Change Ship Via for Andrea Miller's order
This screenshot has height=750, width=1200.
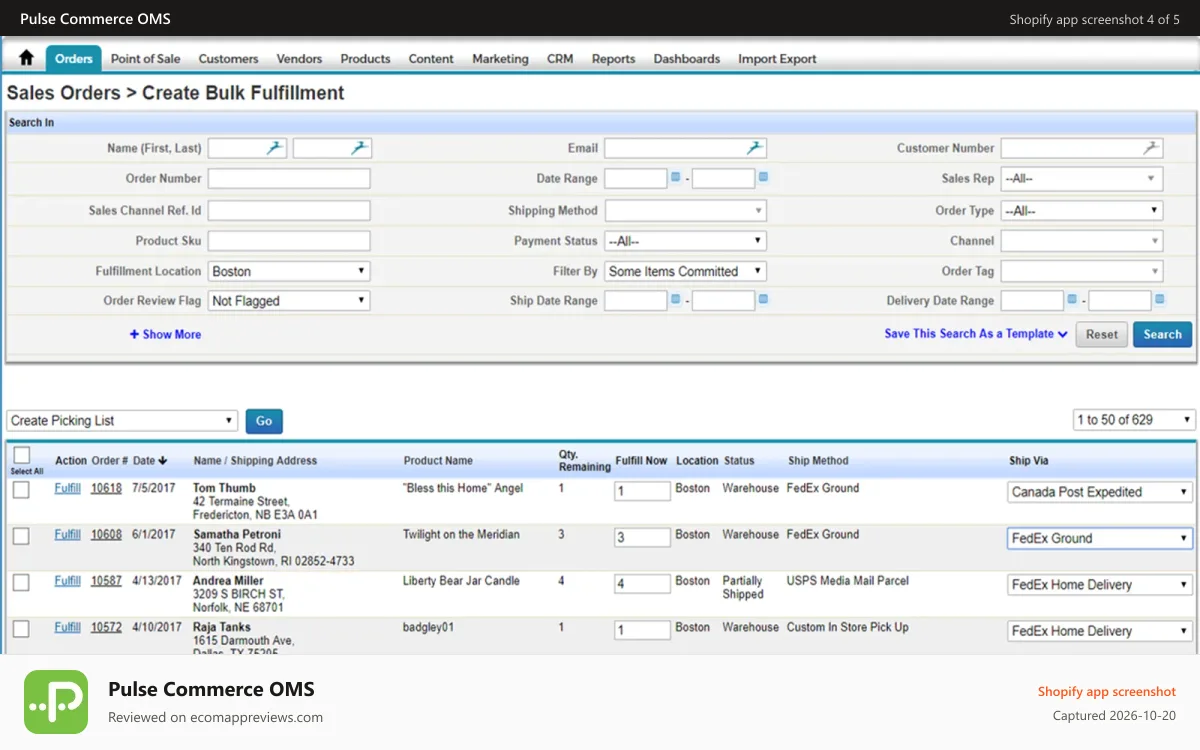pyautogui.click(x=1100, y=585)
